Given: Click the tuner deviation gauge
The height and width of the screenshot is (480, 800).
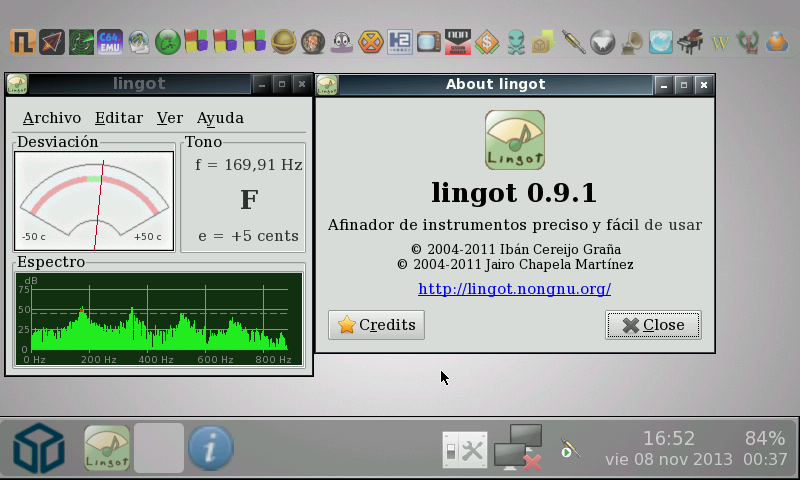Looking at the screenshot, I should click(94, 200).
